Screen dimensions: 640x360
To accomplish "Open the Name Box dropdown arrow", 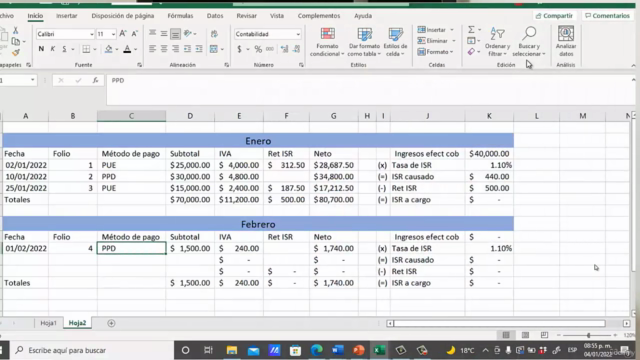I will [33, 80].
